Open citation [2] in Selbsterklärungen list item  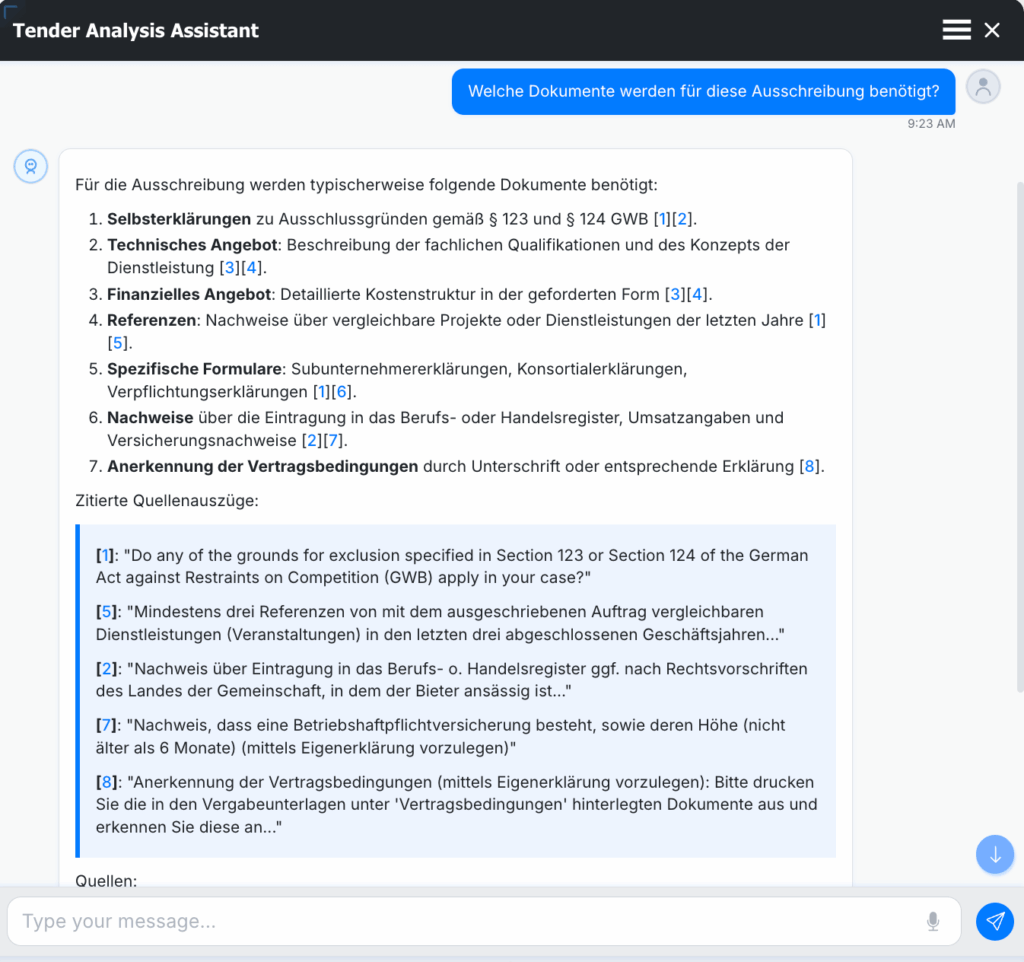pos(684,219)
